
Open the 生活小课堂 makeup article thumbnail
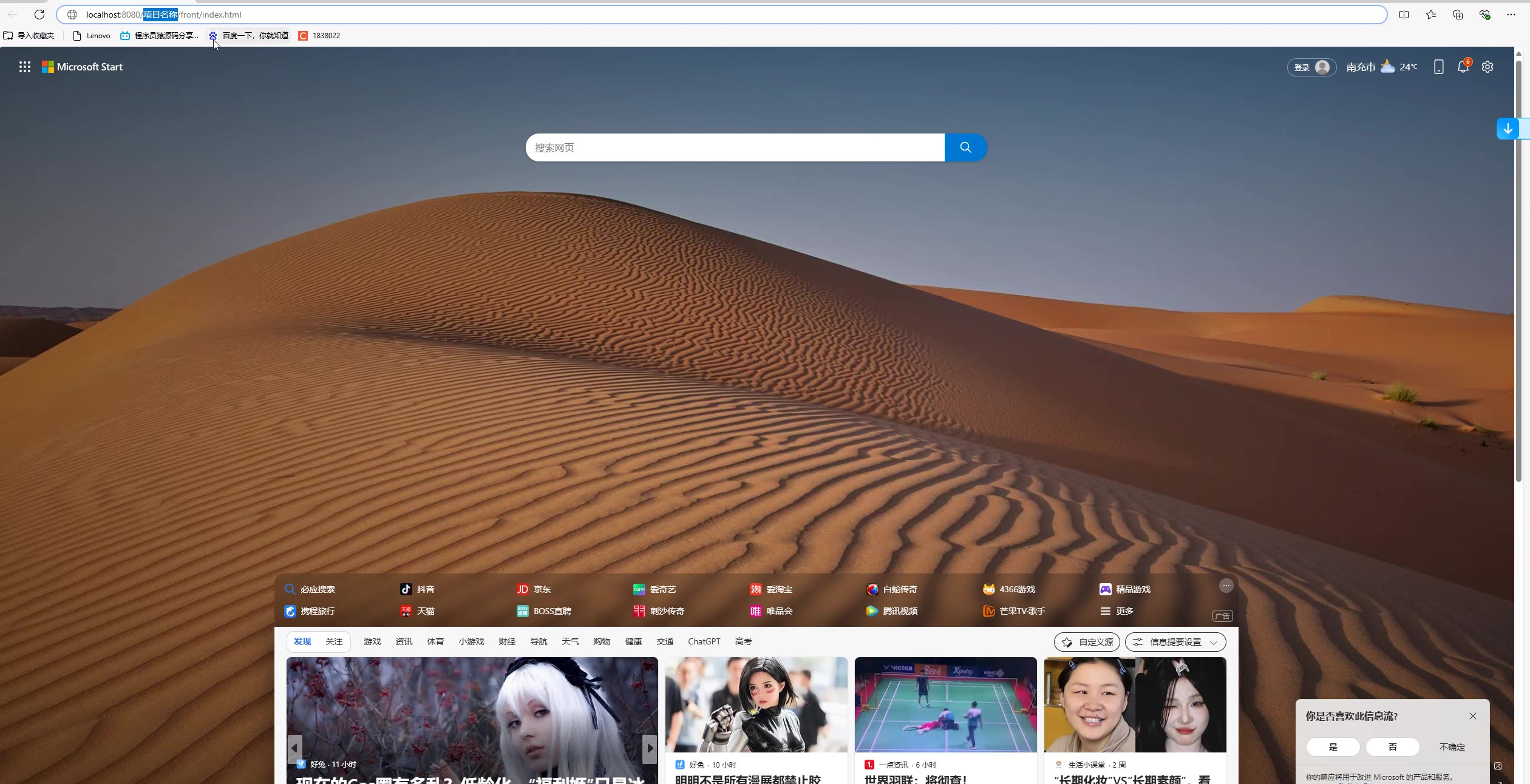coord(1135,705)
